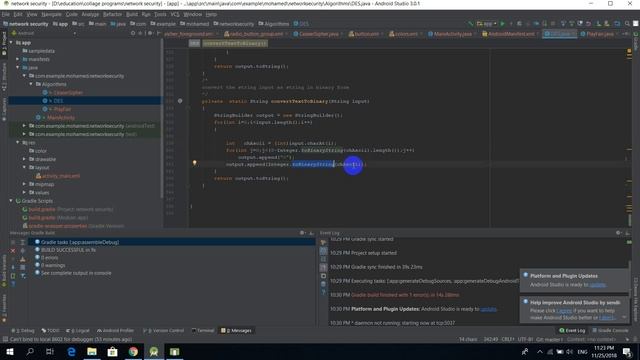Expand the manifests folder
Image resolution: width=640 pixels, height=360 pixels.
(x=18, y=59)
